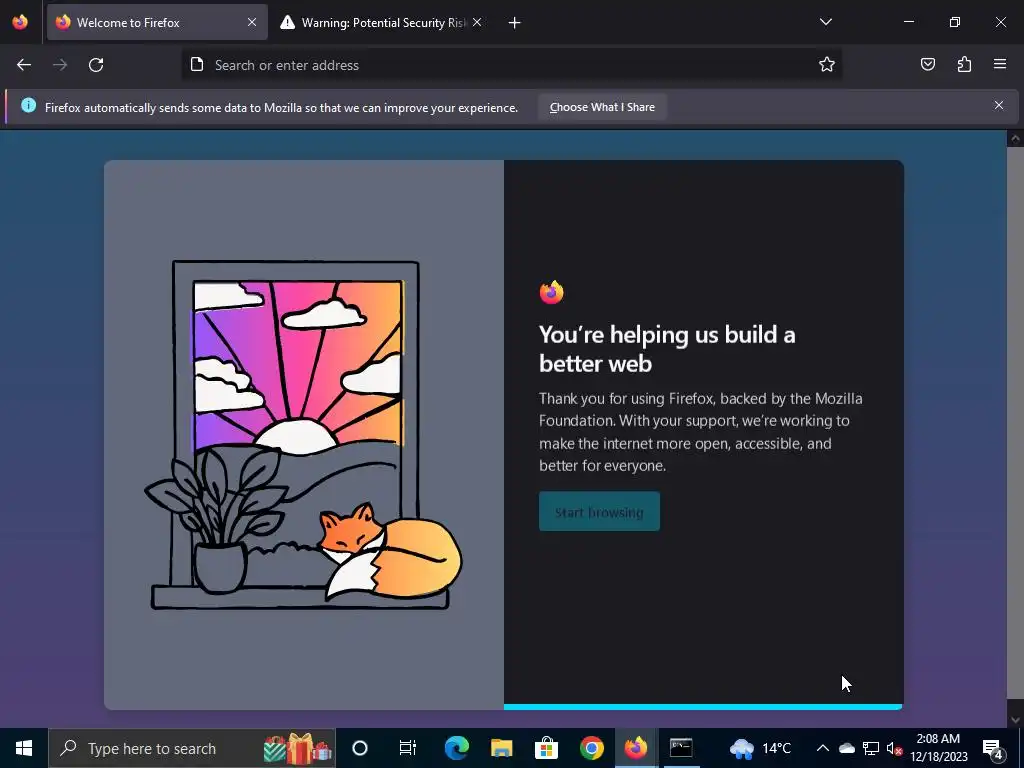Viewport: 1024px width, 768px height.
Task: Open Save to Pocket
Action: point(928,64)
